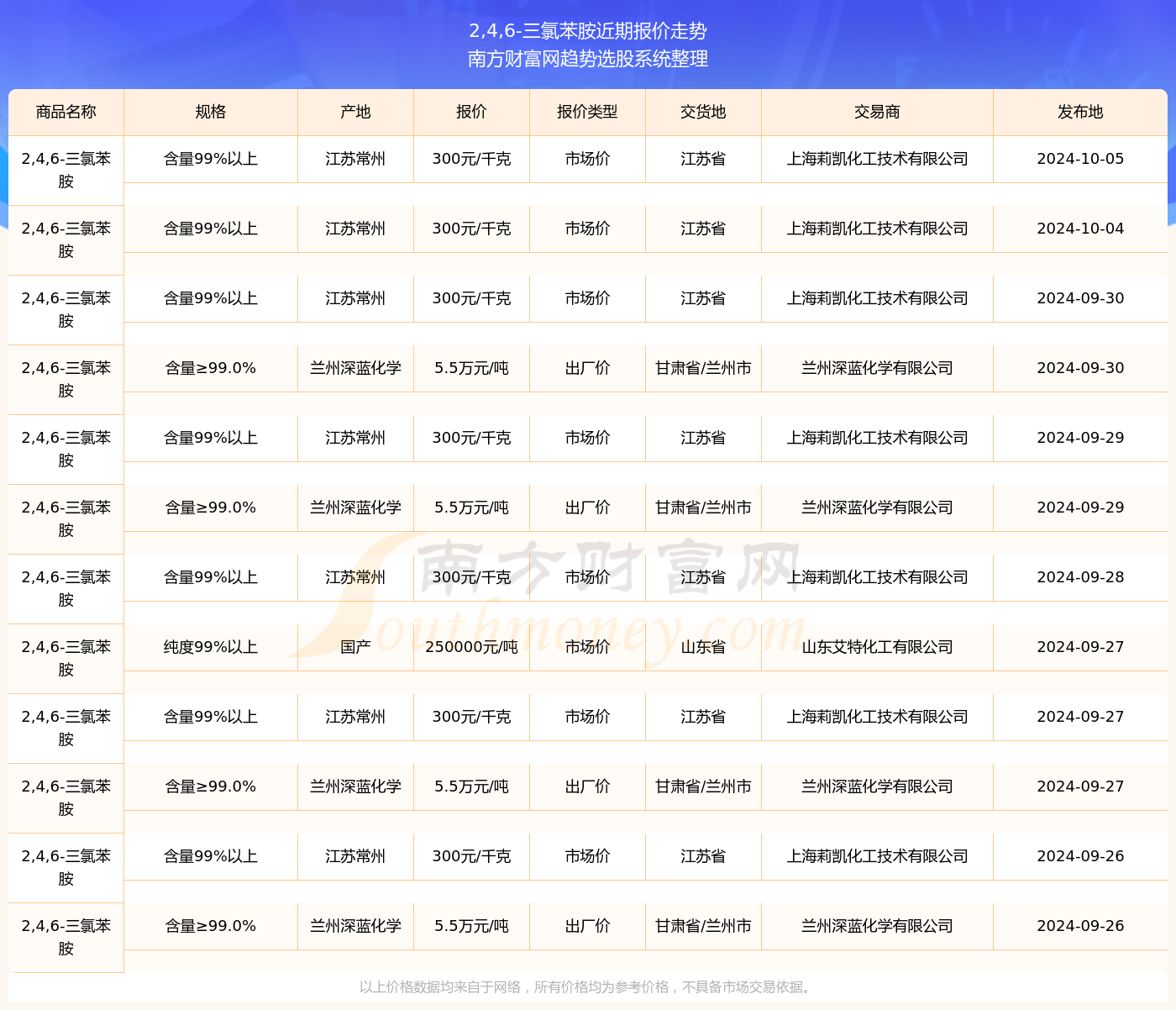Click the 山东省 delivery place cell
The height and width of the screenshot is (1010, 1176).
click(704, 647)
